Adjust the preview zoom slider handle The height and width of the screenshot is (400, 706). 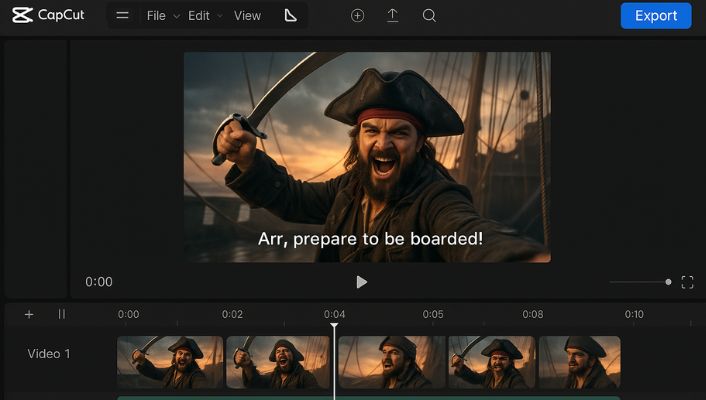coord(668,282)
